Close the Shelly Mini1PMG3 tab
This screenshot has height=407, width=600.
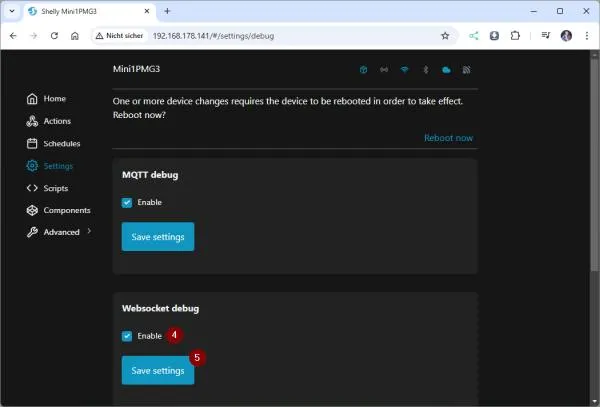pyautogui.click(x=147, y=11)
